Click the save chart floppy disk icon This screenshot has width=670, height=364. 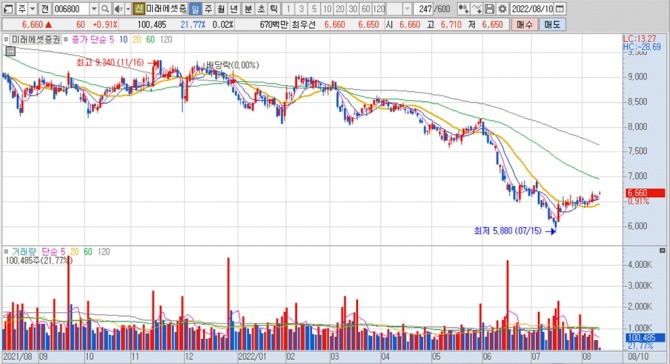tap(490, 9)
